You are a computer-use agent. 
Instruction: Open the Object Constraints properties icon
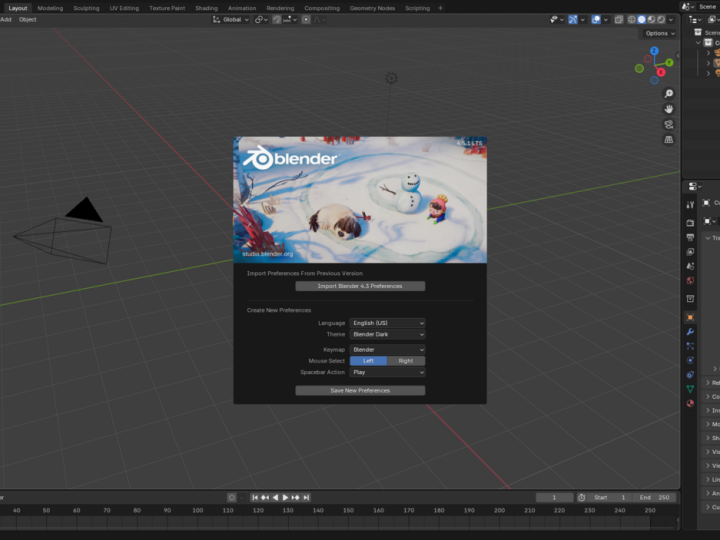690,375
